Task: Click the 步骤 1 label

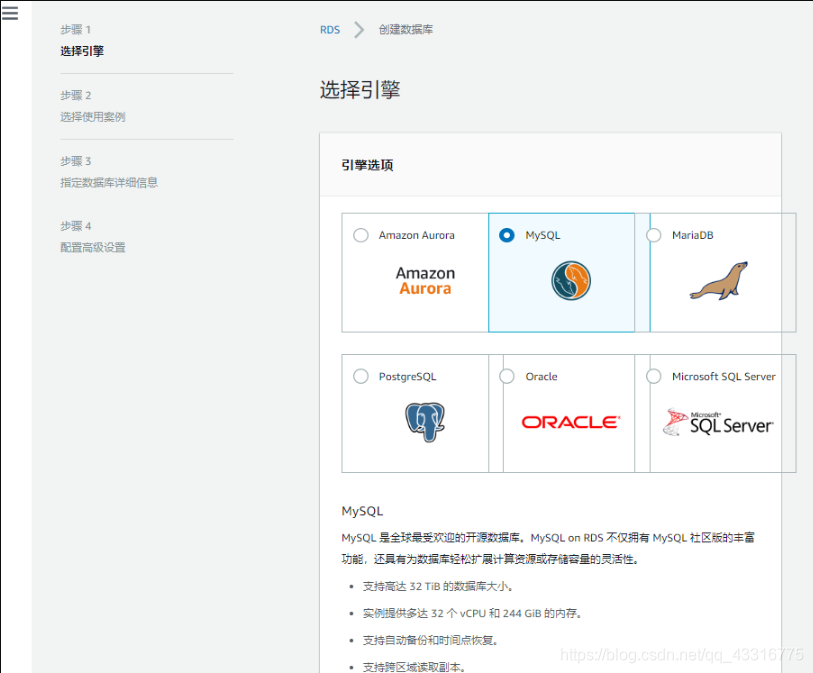Action: (75, 30)
